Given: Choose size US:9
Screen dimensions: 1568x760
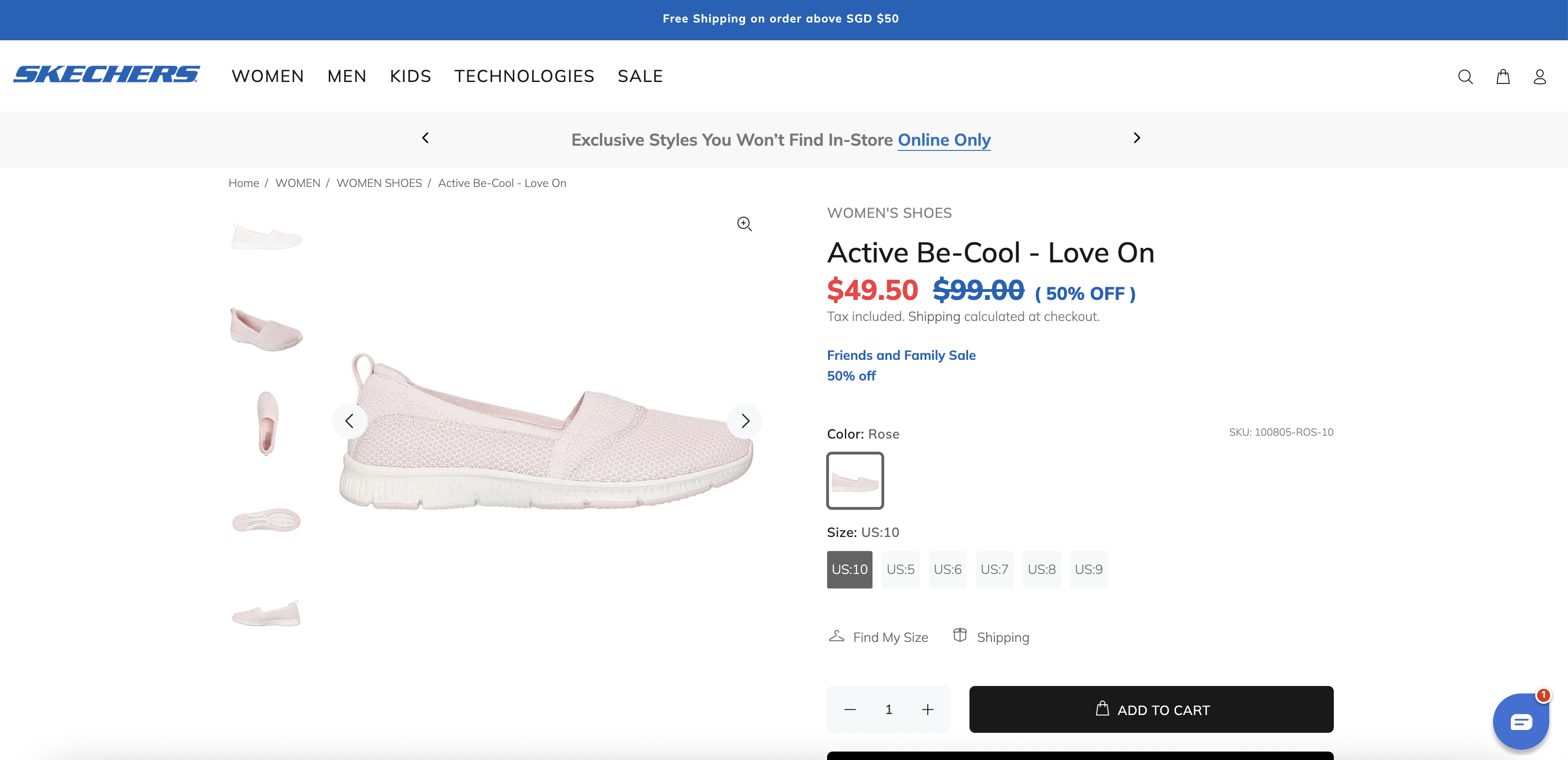Looking at the screenshot, I should coord(1088,569).
